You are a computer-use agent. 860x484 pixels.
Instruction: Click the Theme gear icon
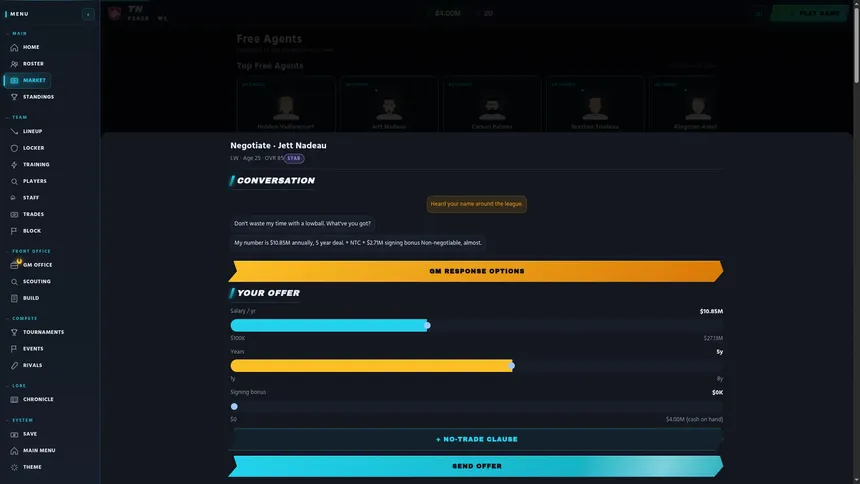(x=14, y=467)
